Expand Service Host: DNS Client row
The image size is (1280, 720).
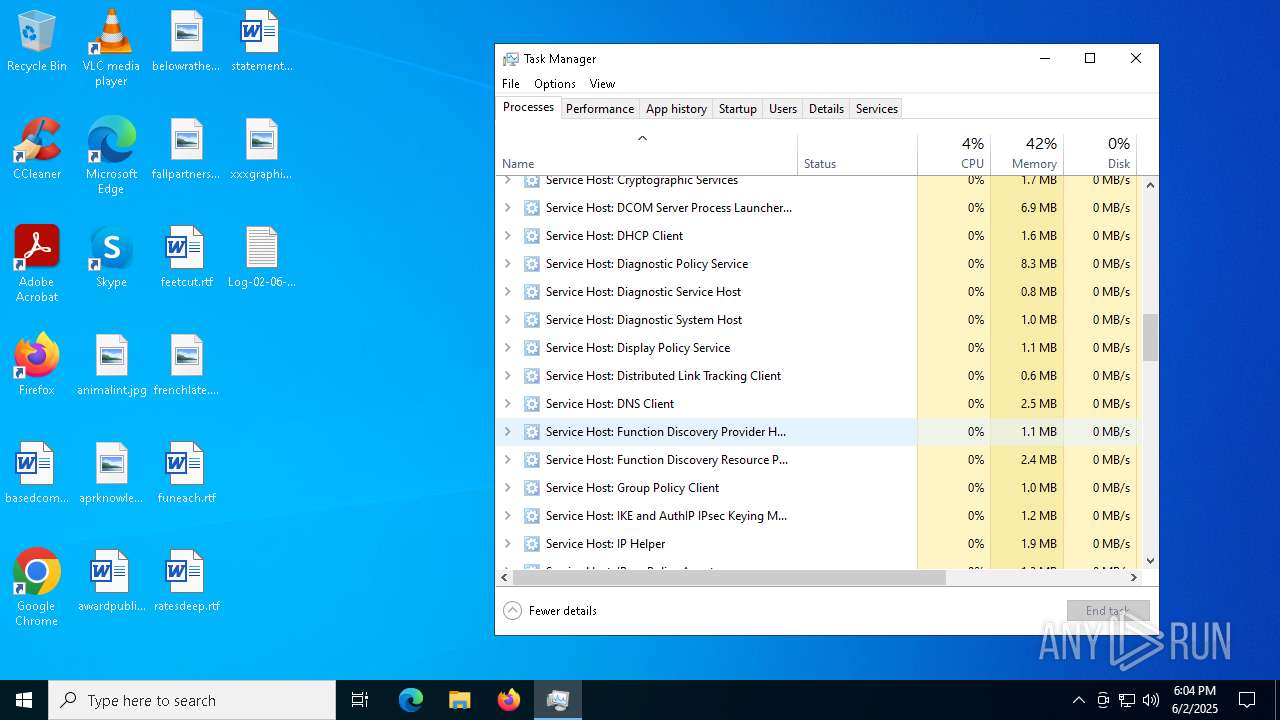[507, 404]
